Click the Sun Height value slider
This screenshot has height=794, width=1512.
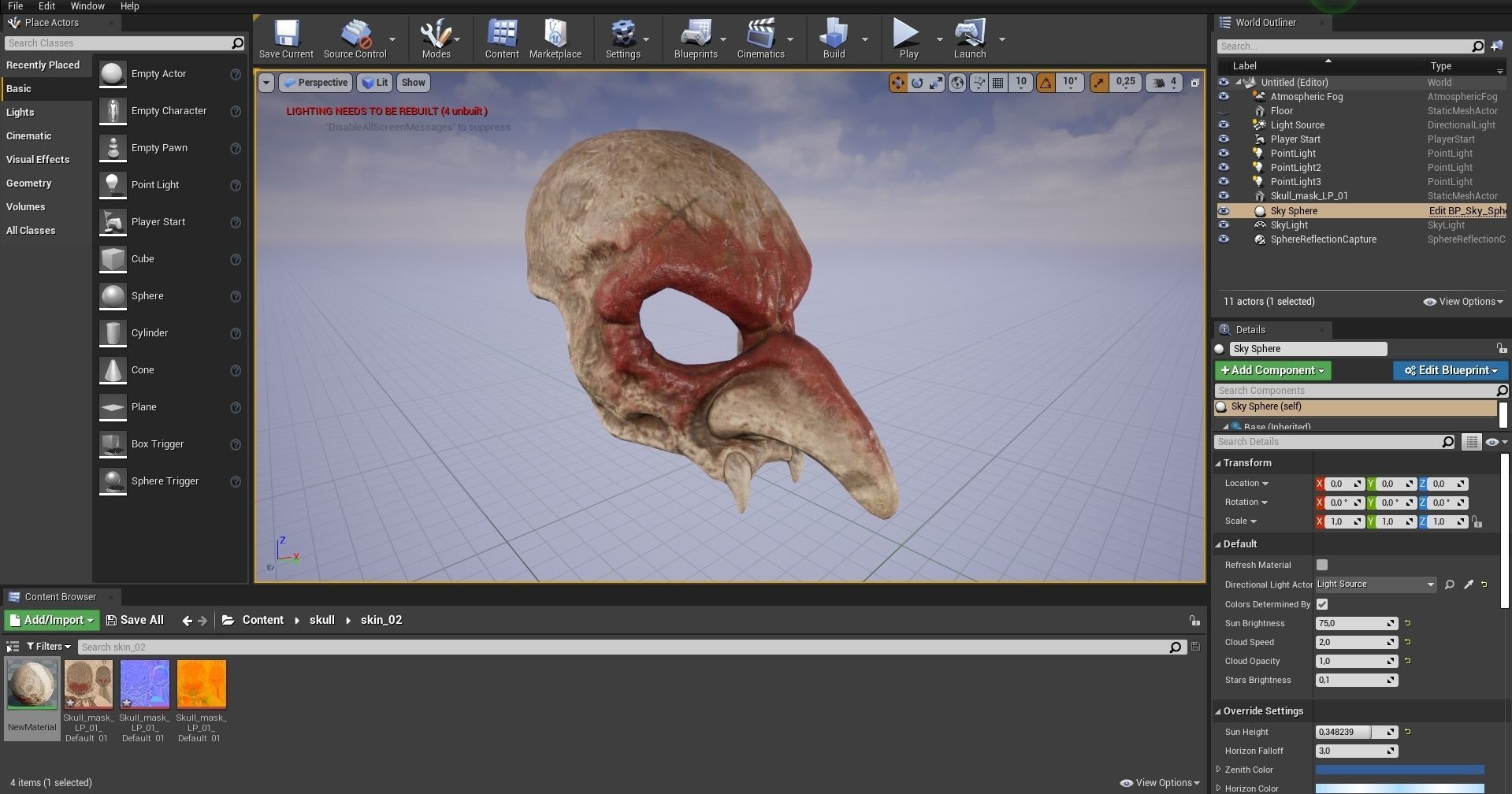pos(1356,732)
